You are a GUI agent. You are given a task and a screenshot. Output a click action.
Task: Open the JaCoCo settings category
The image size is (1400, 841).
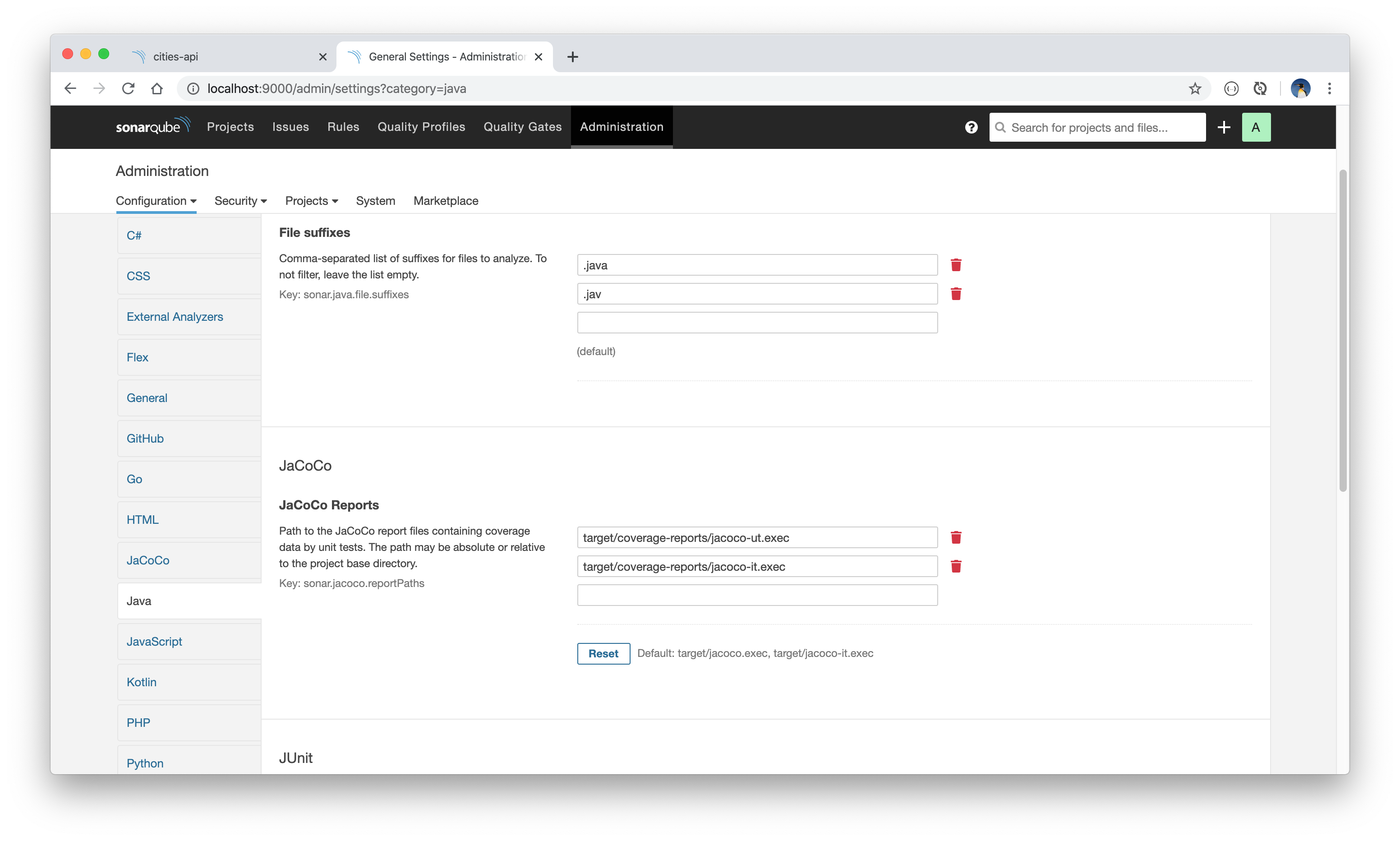pyautogui.click(x=148, y=560)
